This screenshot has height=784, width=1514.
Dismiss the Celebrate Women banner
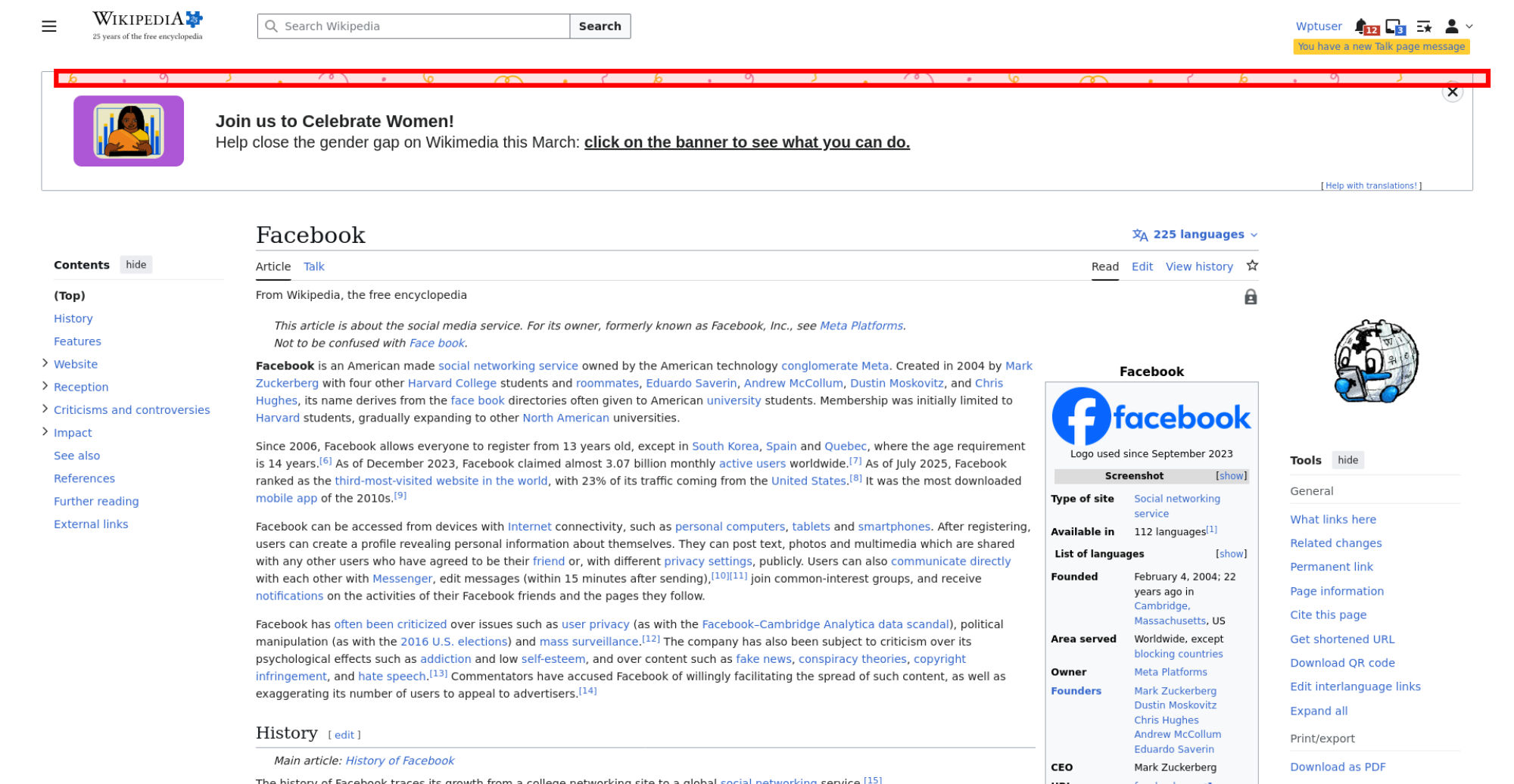point(1452,92)
